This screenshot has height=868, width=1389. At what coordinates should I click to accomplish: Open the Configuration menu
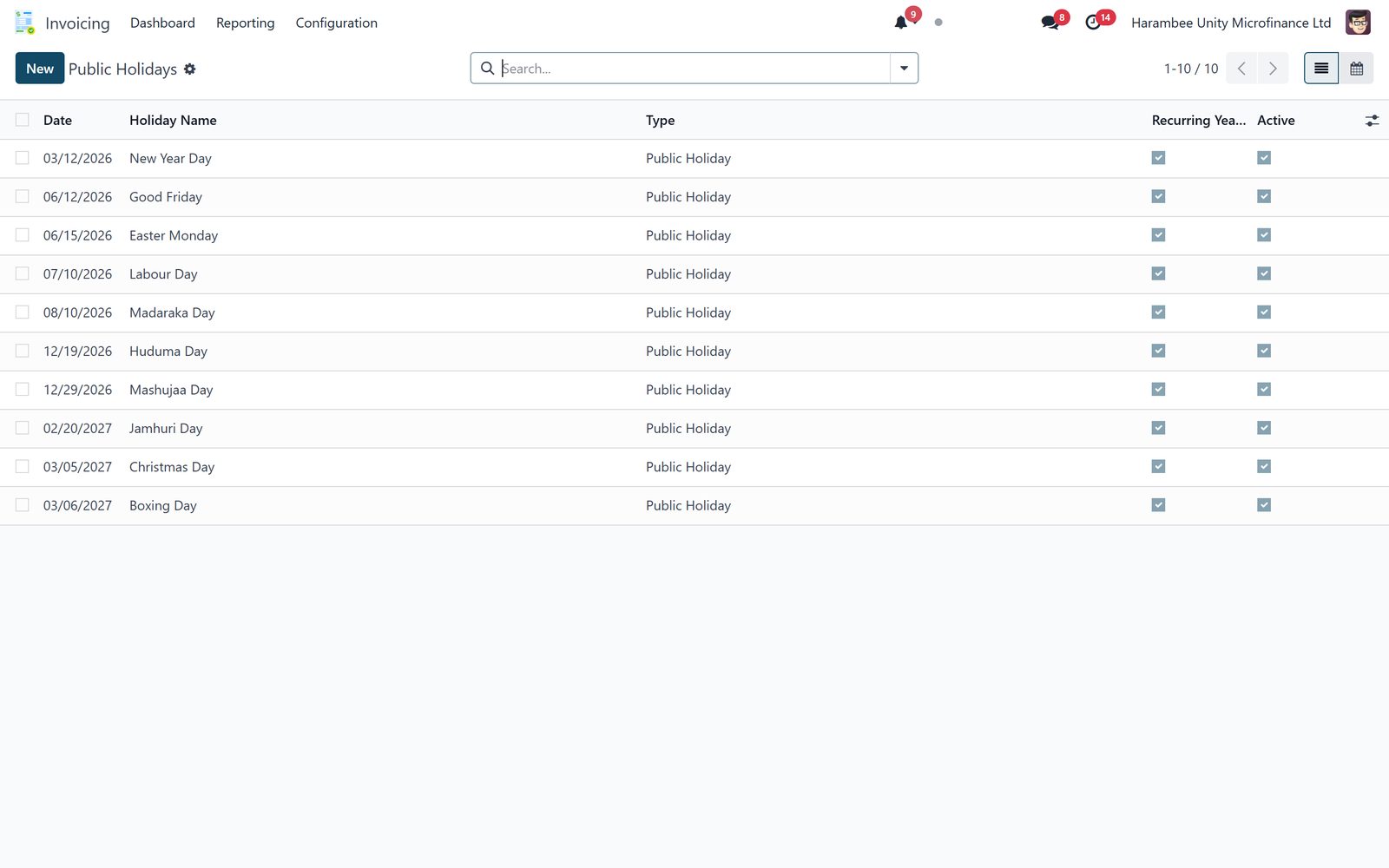(x=336, y=23)
